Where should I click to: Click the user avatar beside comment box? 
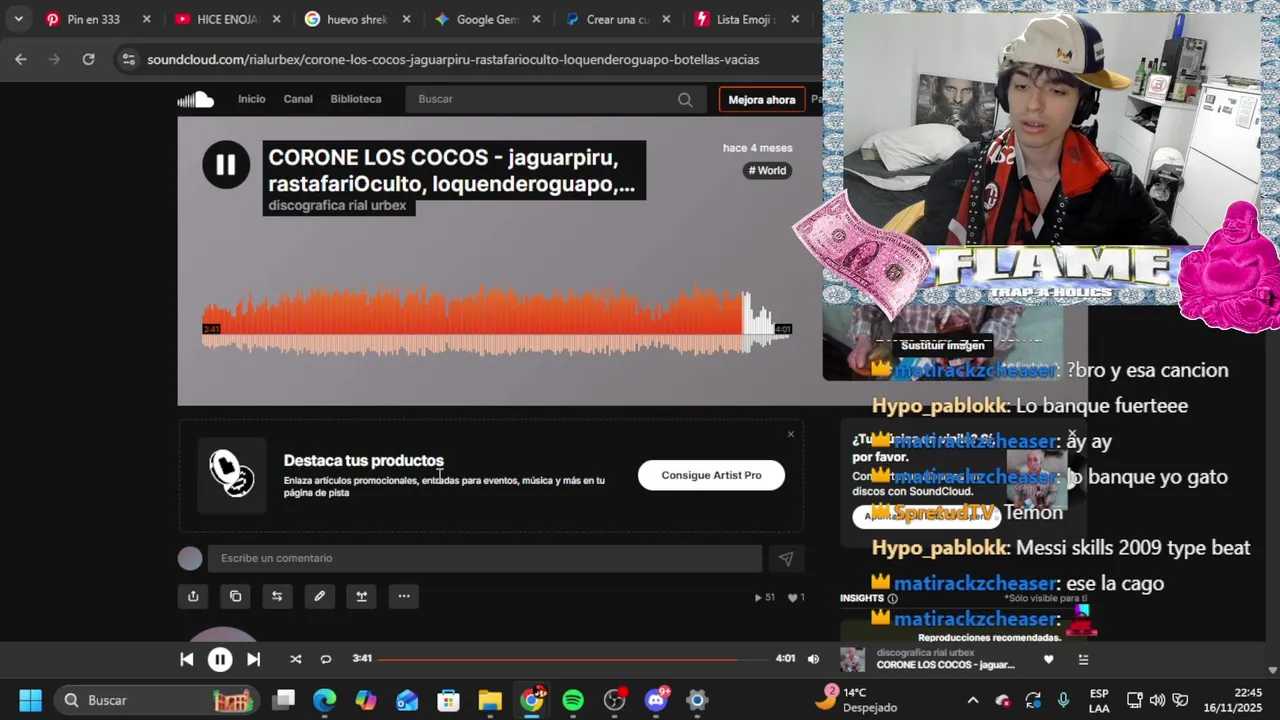click(190, 558)
